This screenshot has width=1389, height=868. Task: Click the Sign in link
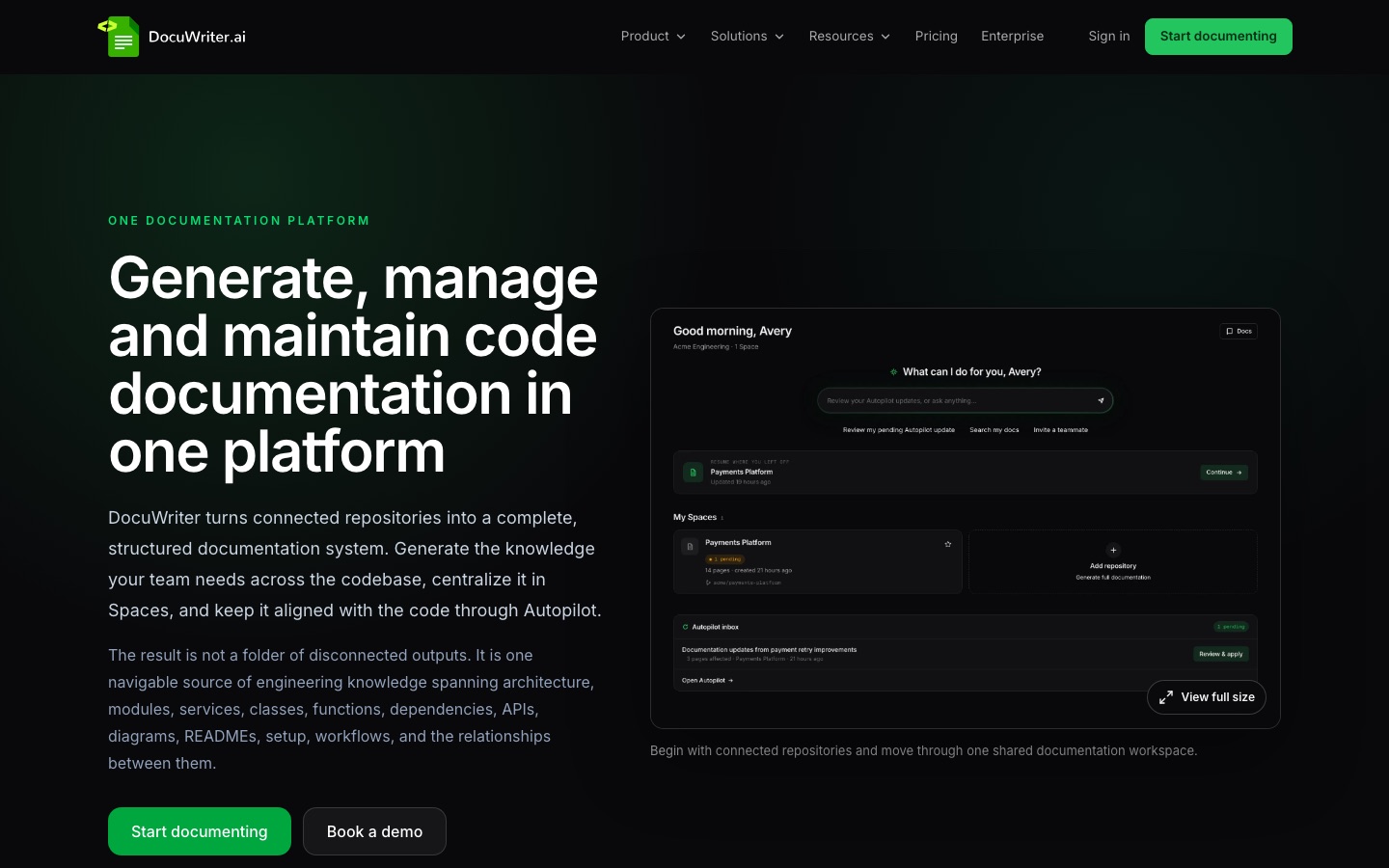click(1108, 37)
